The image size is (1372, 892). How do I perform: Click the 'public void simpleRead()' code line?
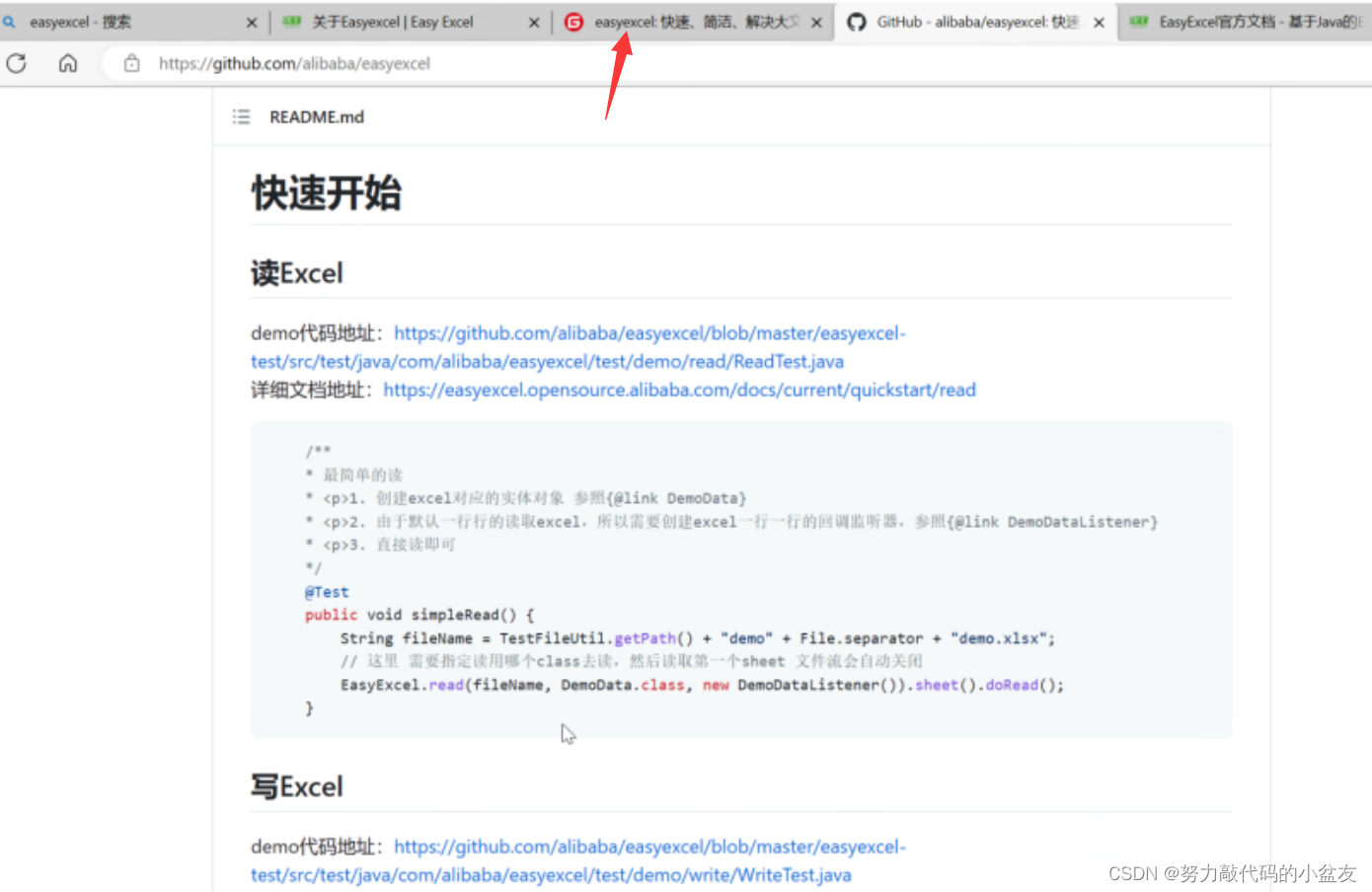click(419, 615)
